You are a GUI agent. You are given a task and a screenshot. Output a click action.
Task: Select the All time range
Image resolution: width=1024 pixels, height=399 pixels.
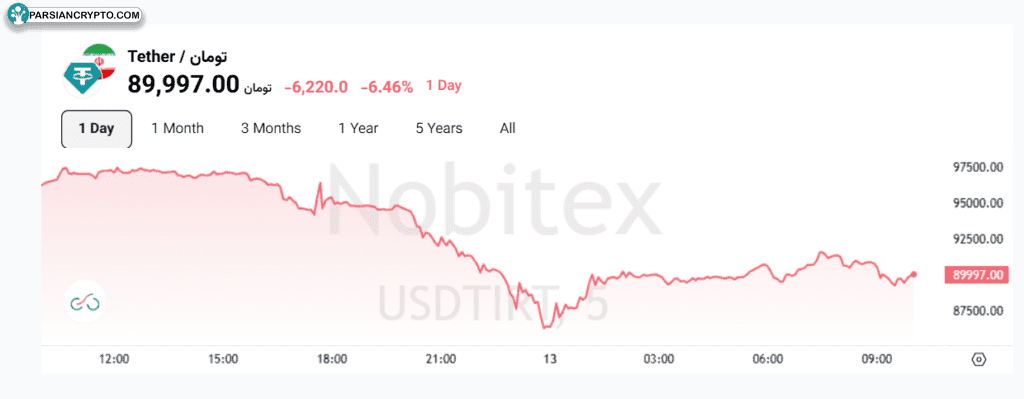[x=507, y=129]
